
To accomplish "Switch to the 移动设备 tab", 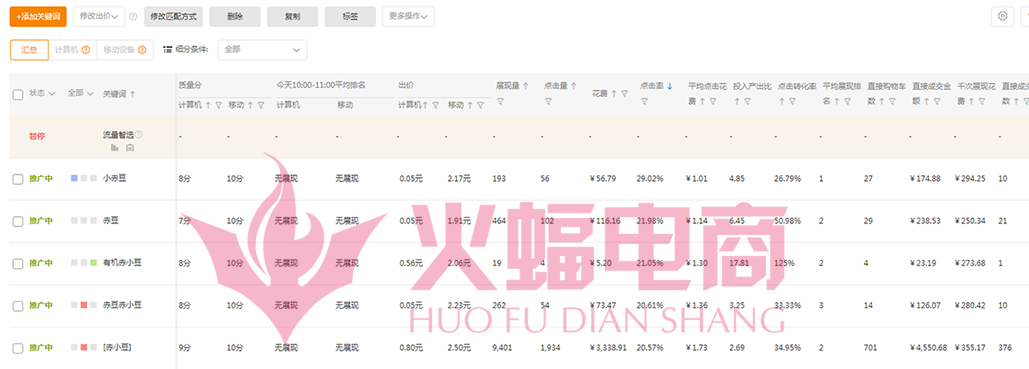I will pos(125,50).
